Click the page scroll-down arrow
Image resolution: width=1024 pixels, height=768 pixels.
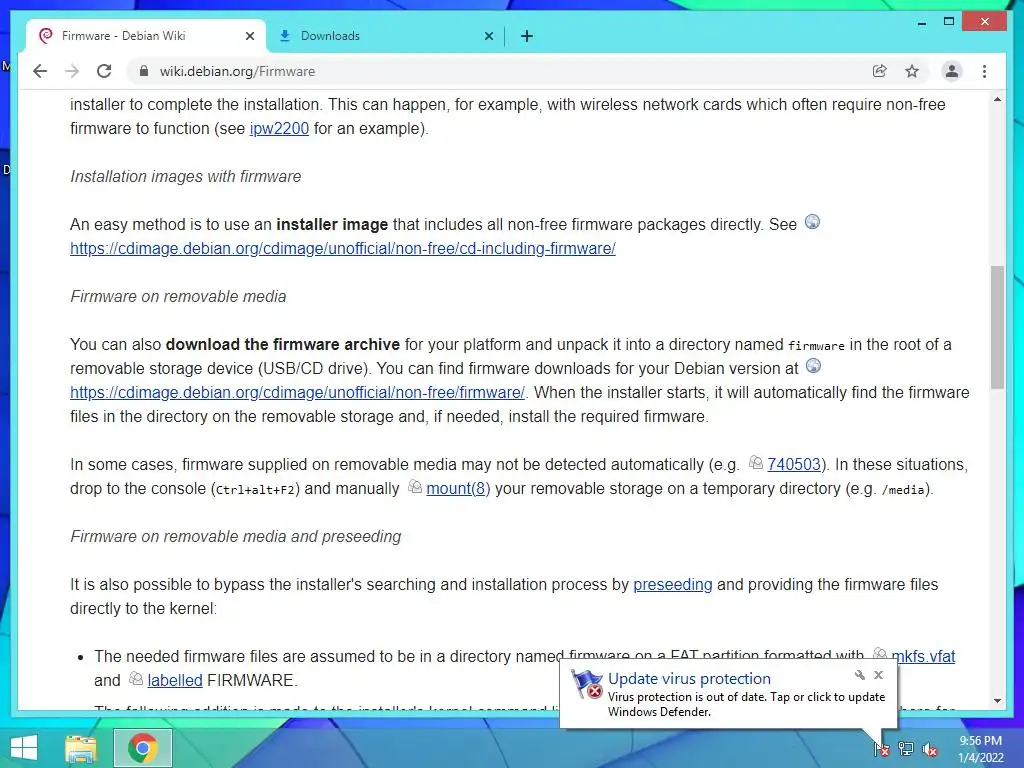click(997, 701)
